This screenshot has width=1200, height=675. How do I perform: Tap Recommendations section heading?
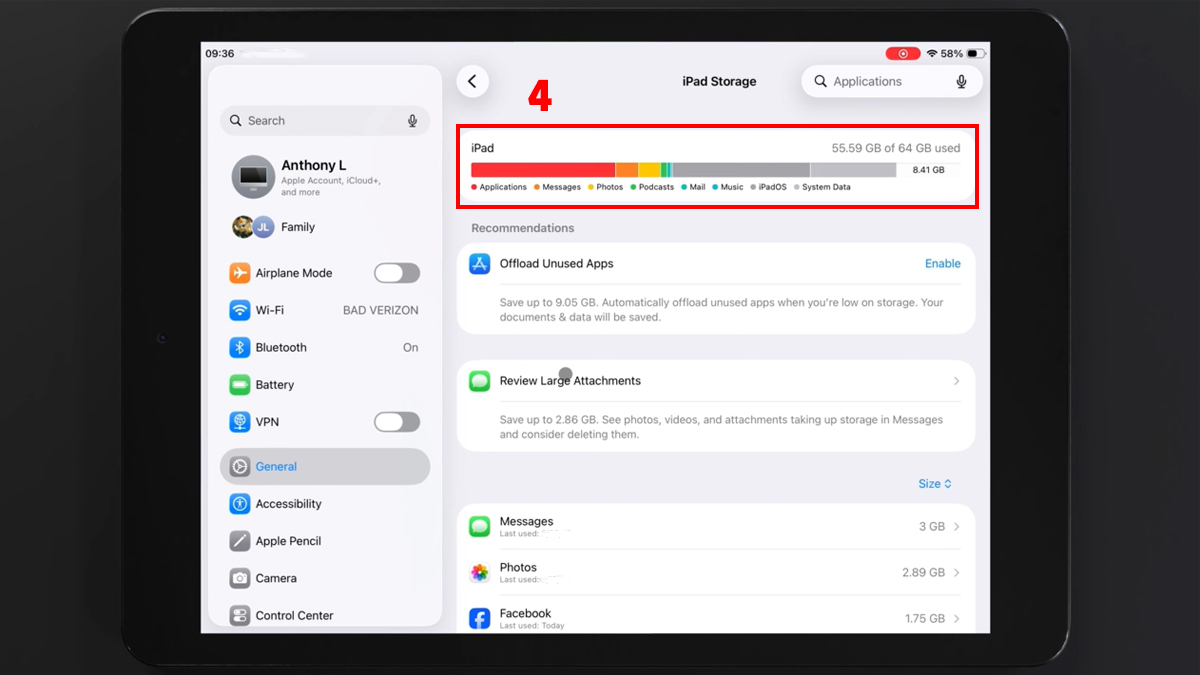tap(523, 228)
